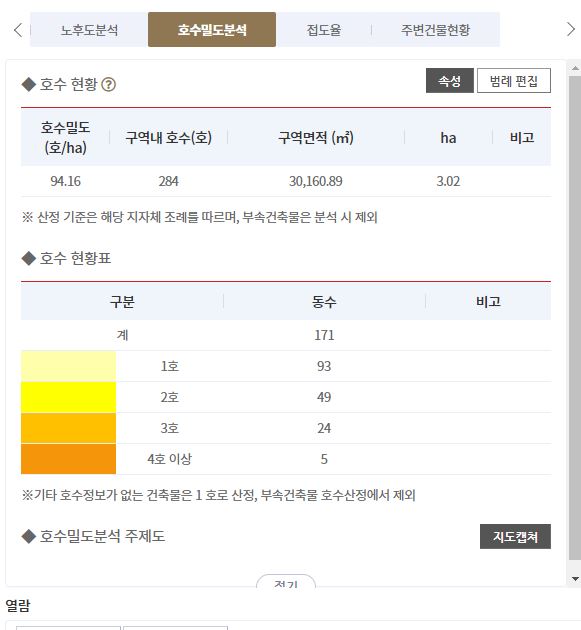Click the 속성 button
This screenshot has height=630, width=581.
[x=450, y=81]
